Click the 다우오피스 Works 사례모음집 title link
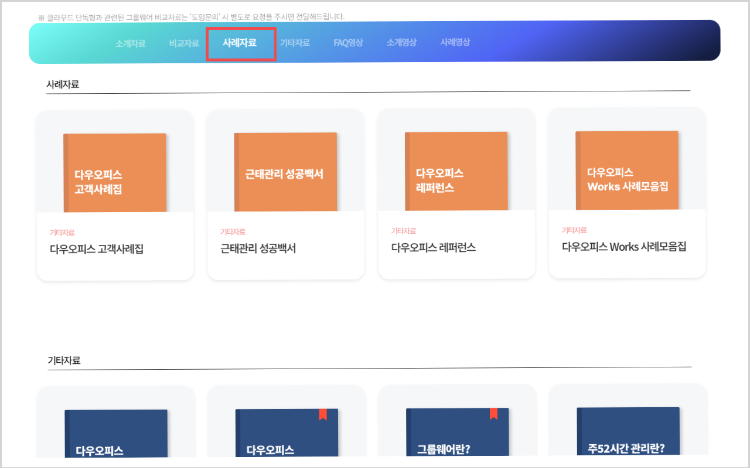Screen dimensions: 750x468 (x=624, y=247)
